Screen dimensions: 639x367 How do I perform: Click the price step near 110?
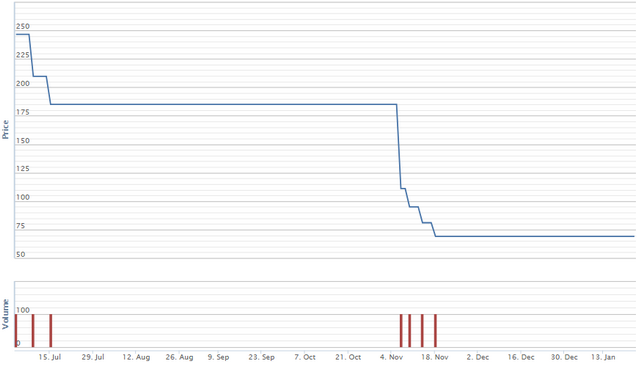(403, 188)
